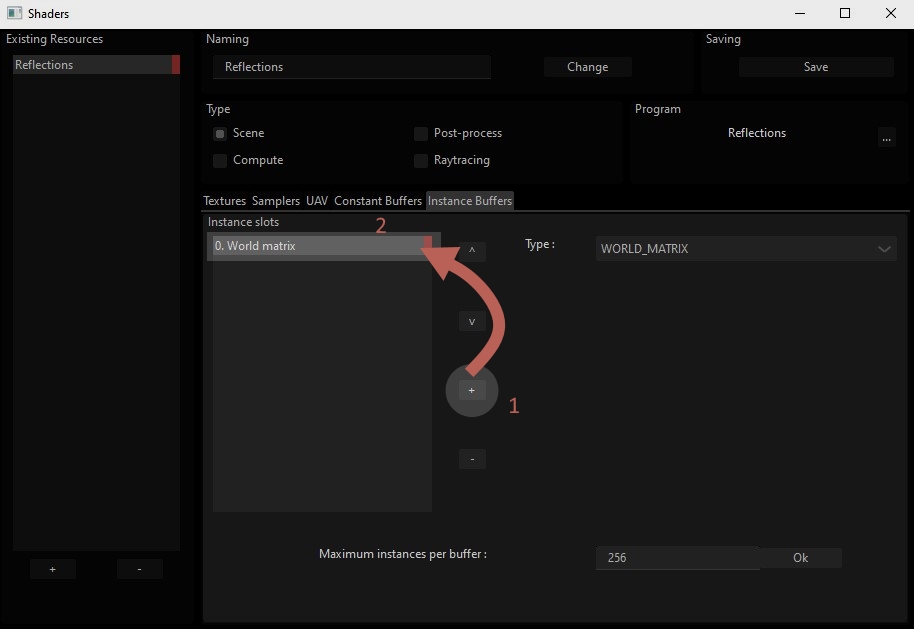
Task: Select the Instance Buffers tab
Action: (470, 201)
